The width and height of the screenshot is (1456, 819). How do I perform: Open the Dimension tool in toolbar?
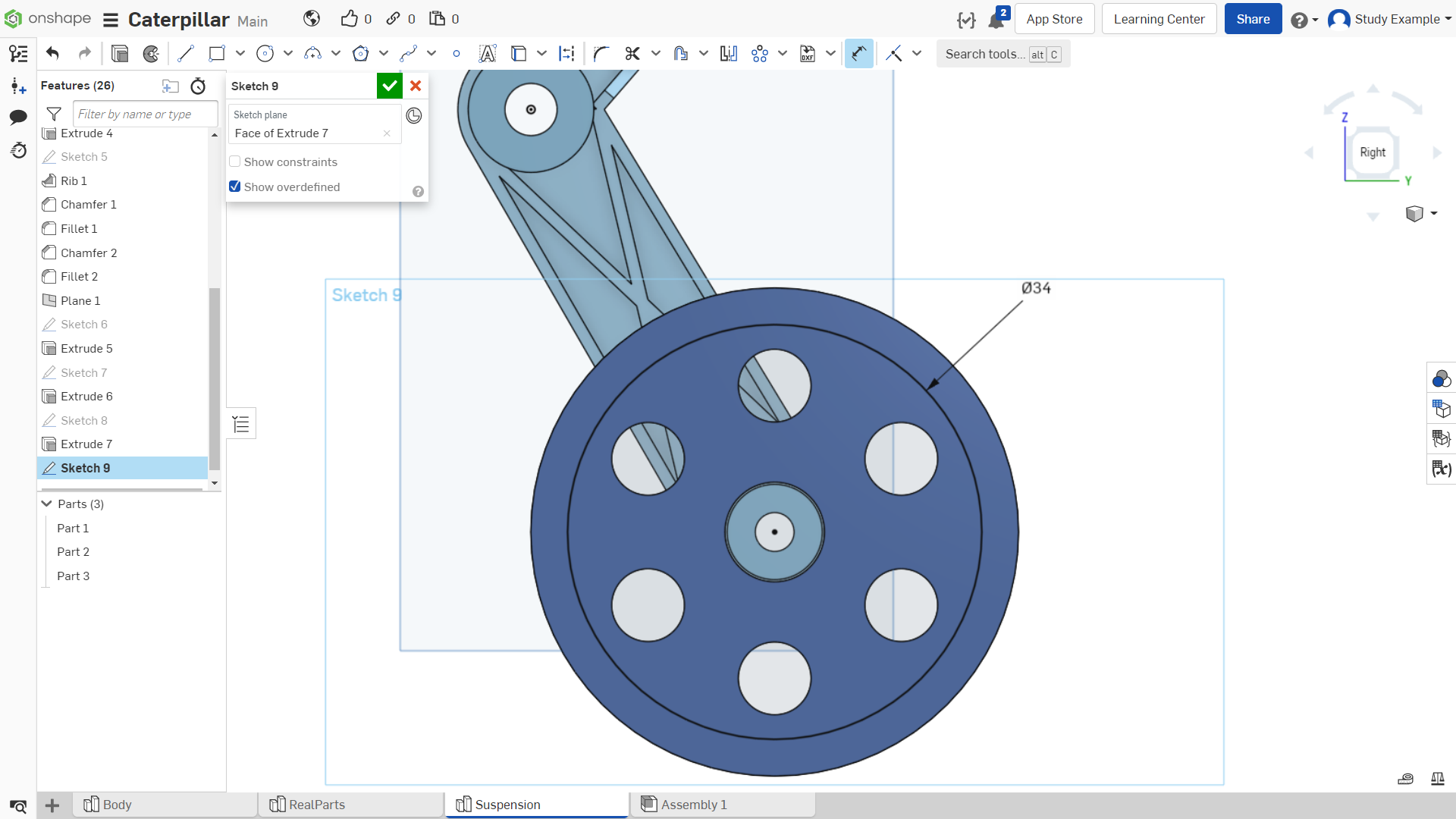click(858, 54)
